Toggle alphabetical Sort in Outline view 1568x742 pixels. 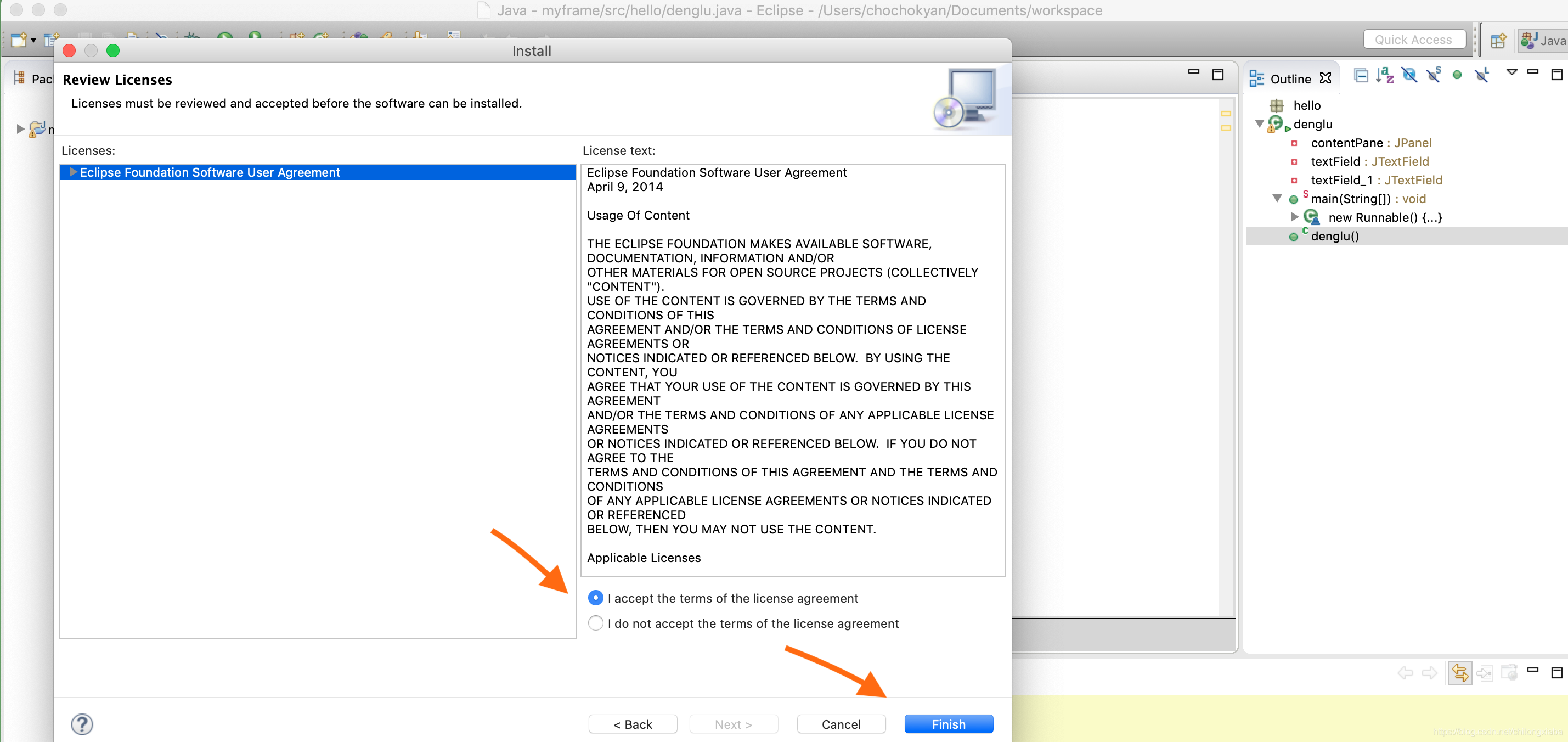click(x=1385, y=76)
